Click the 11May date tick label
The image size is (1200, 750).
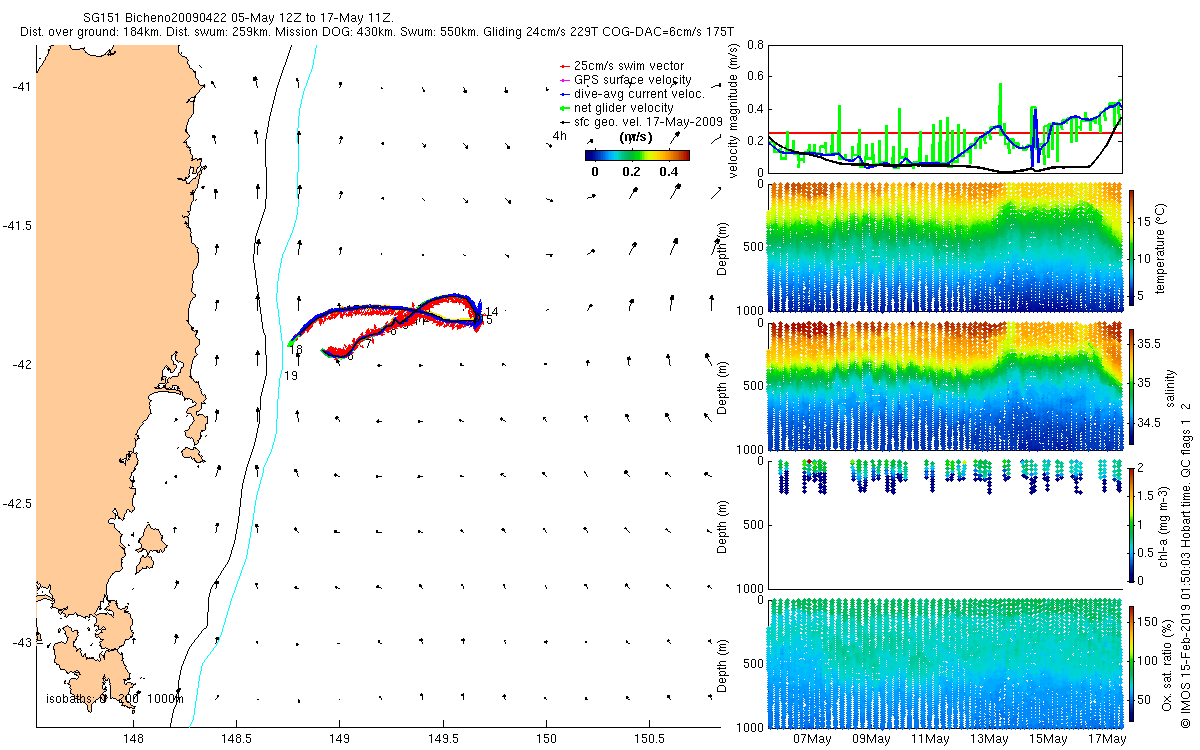coord(930,739)
